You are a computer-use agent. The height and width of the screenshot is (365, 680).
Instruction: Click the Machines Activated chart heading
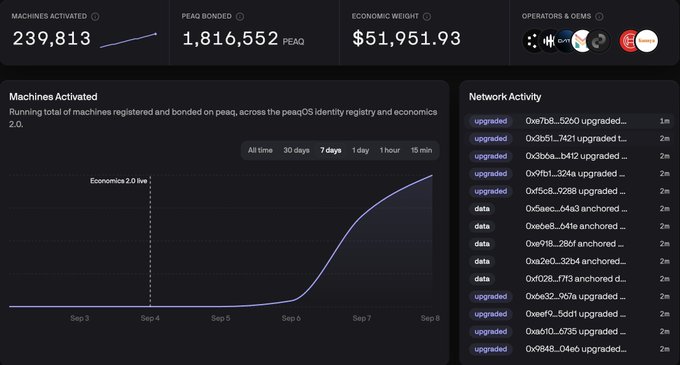tap(53, 97)
